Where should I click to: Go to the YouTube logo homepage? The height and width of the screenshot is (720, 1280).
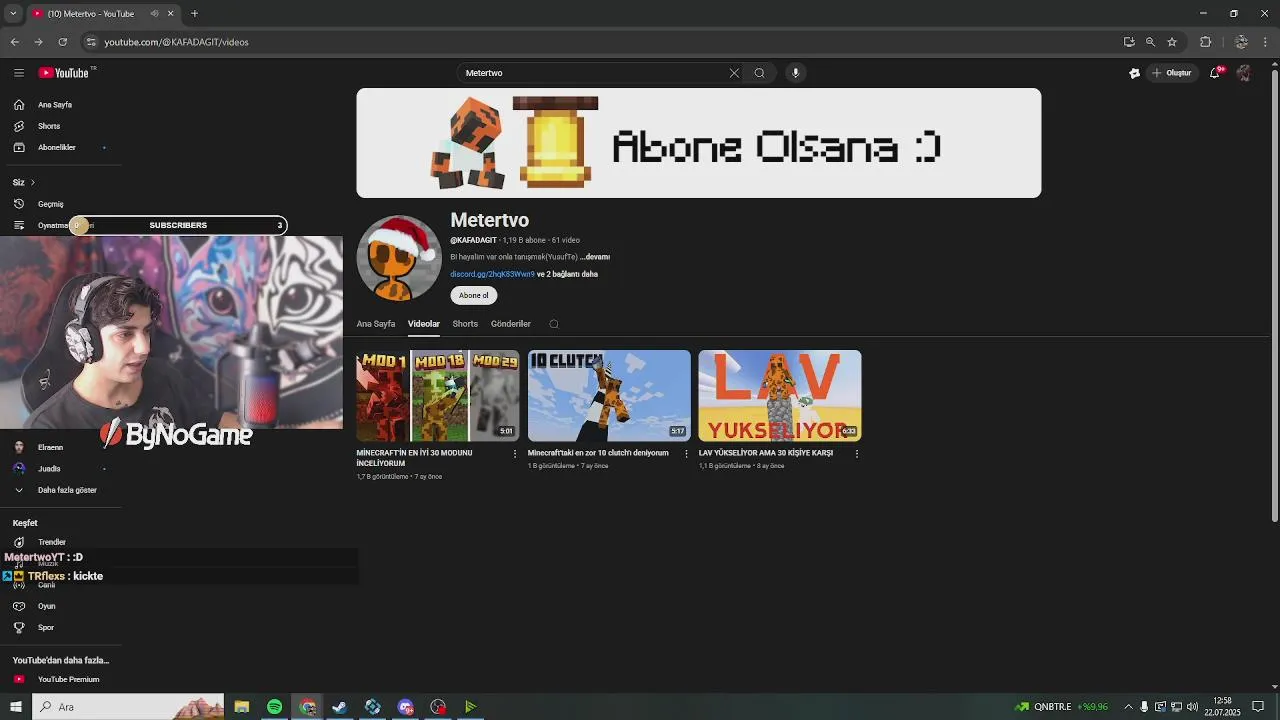[x=66, y=73]
